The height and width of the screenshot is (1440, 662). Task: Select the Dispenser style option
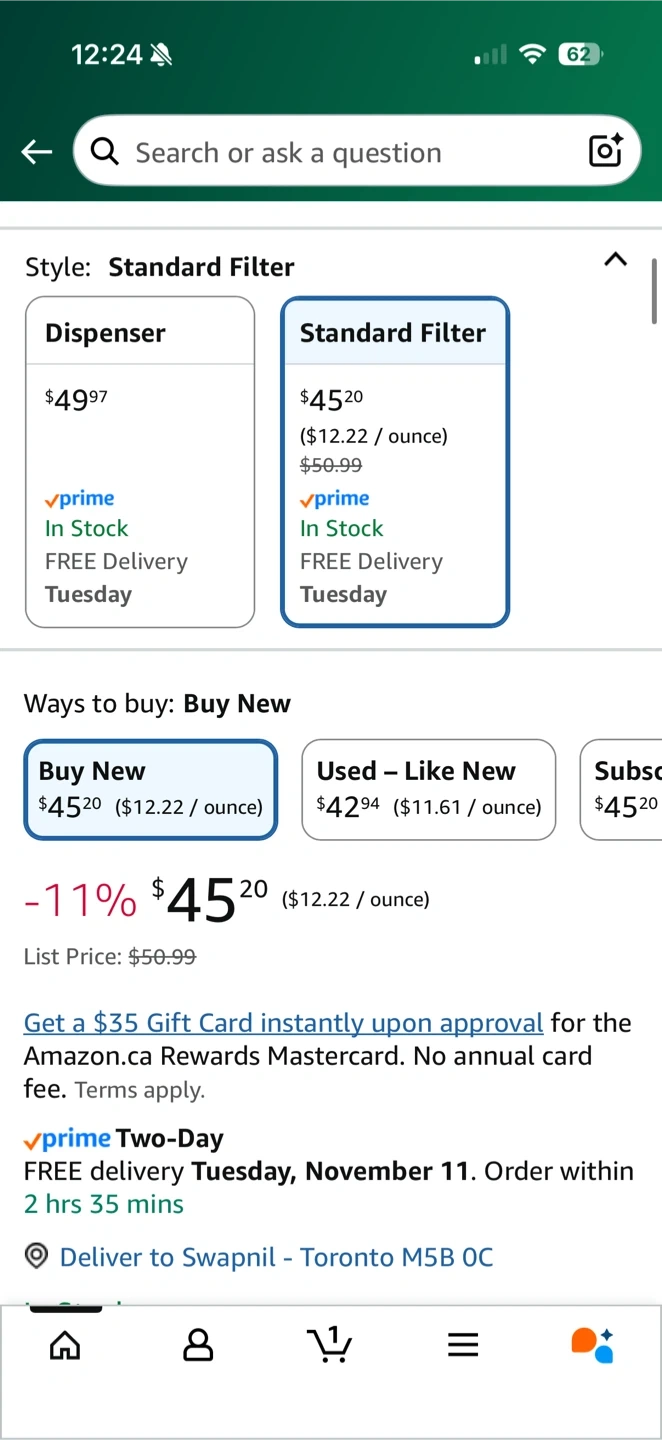coord(140,462)
